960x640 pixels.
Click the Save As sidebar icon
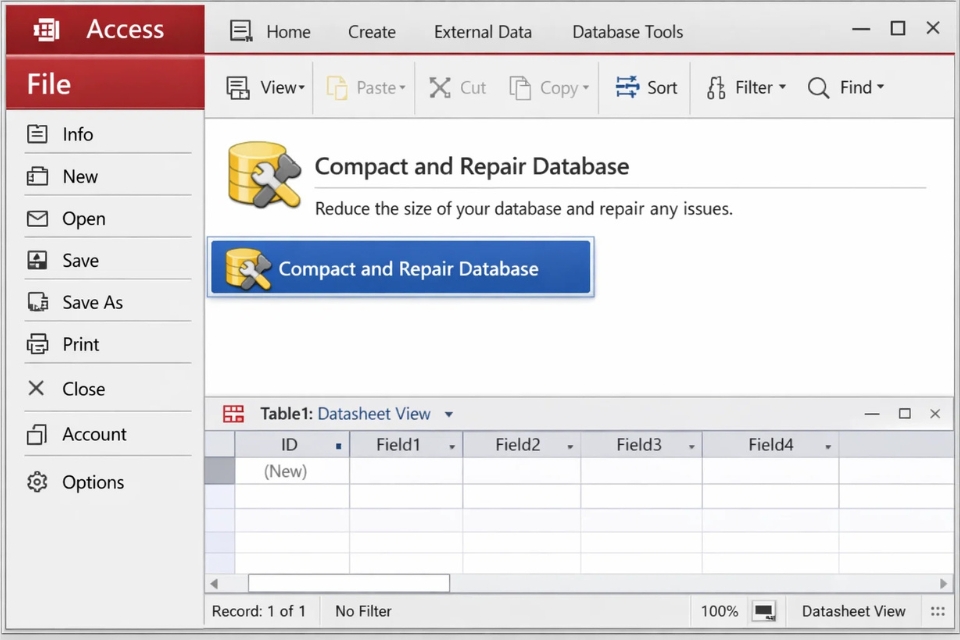[37, 302]
